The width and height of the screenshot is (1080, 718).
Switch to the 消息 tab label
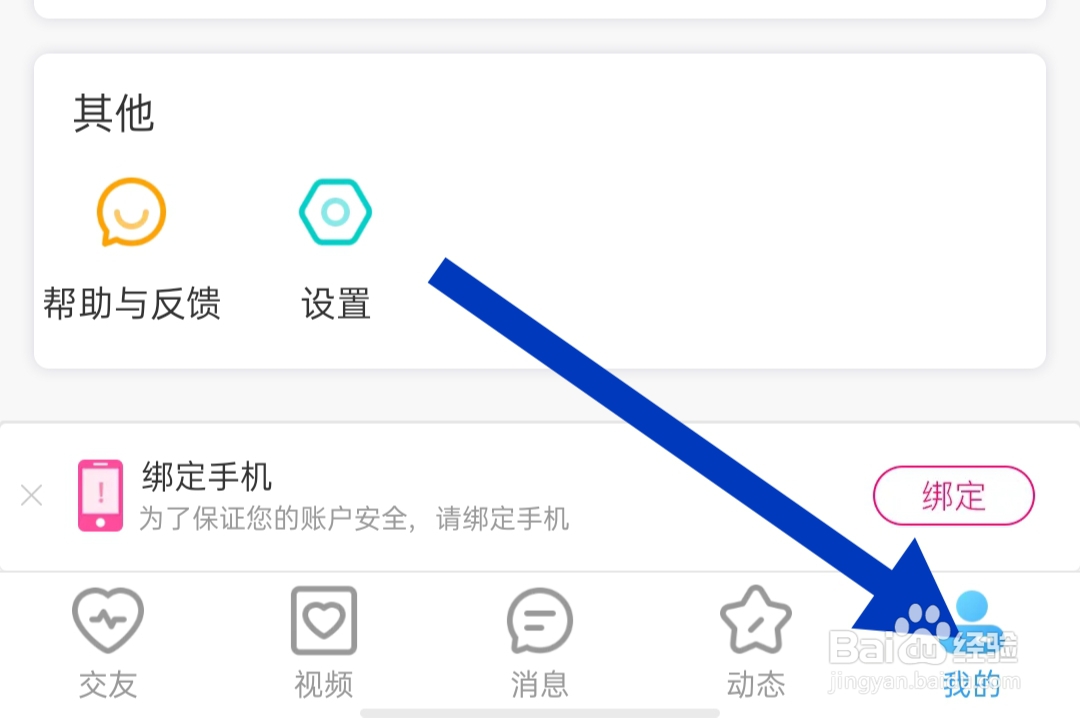[x=539, y=684]
